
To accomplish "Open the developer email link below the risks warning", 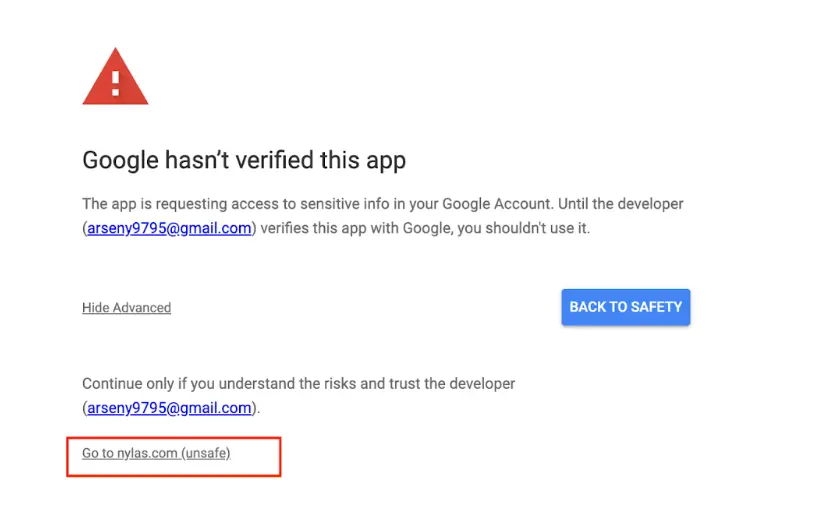I will 168,408.
